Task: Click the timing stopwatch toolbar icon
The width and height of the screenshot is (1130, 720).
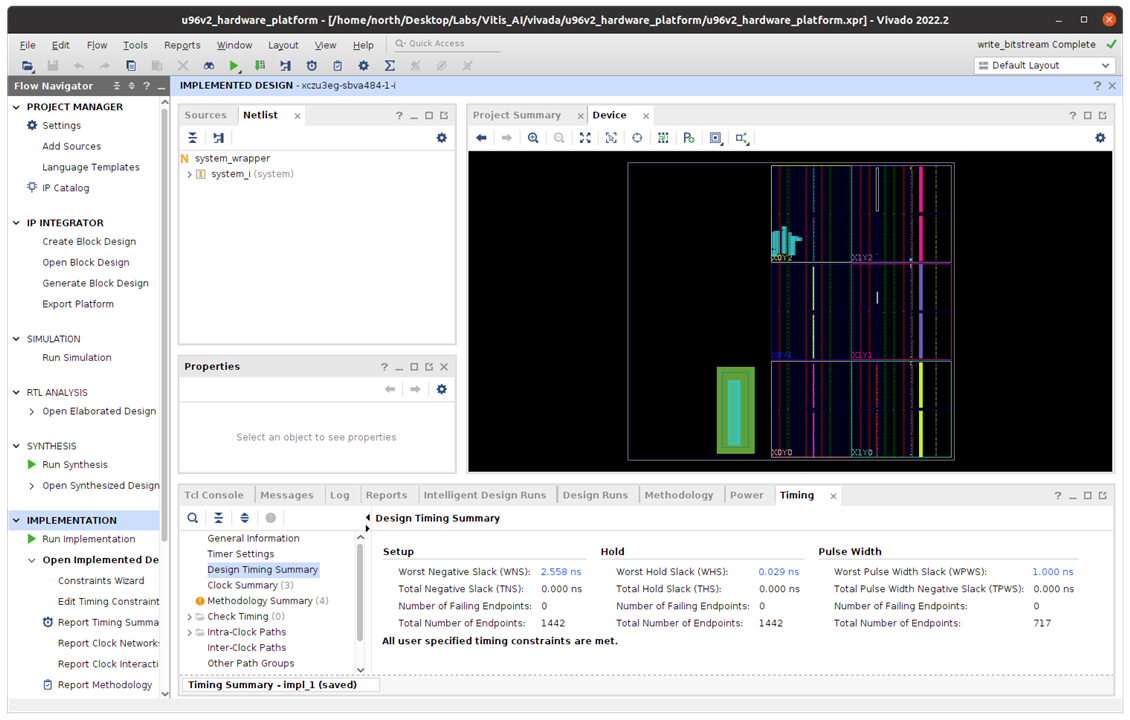Action: tap(311, 66)
